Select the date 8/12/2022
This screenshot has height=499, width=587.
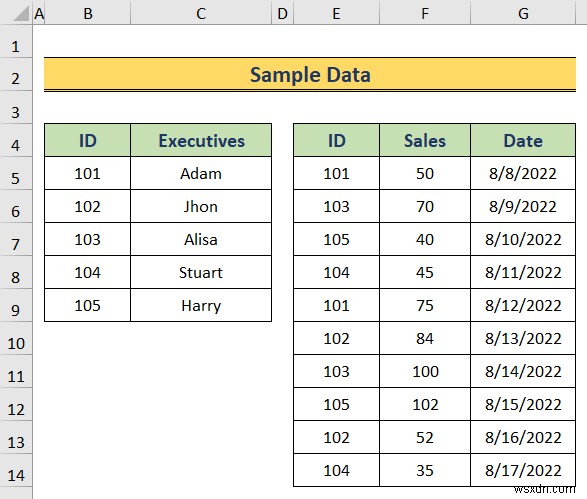523,305
